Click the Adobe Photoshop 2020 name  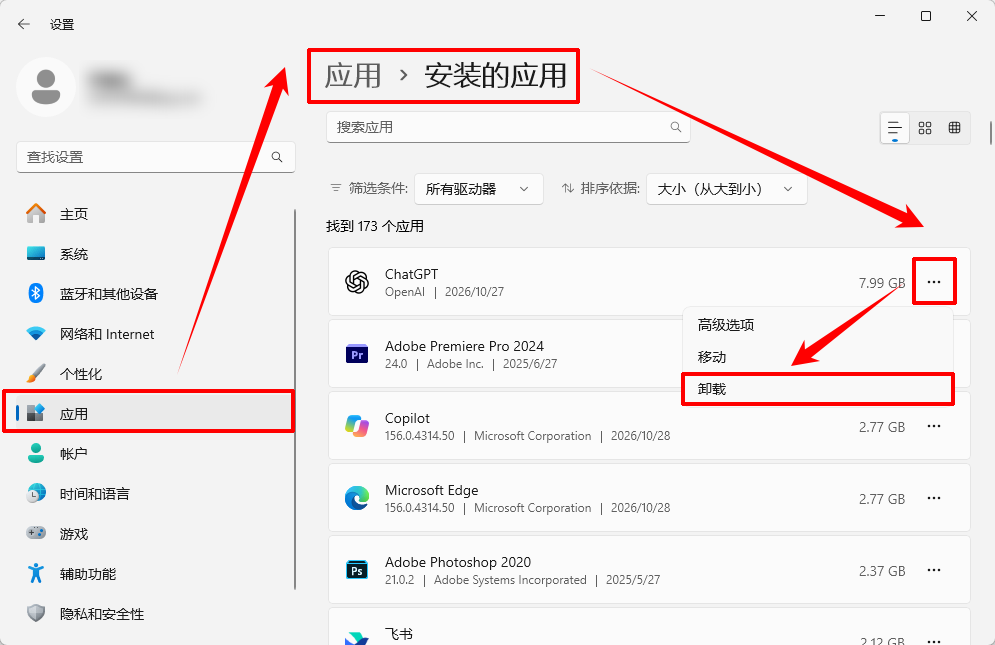point(458,562)
